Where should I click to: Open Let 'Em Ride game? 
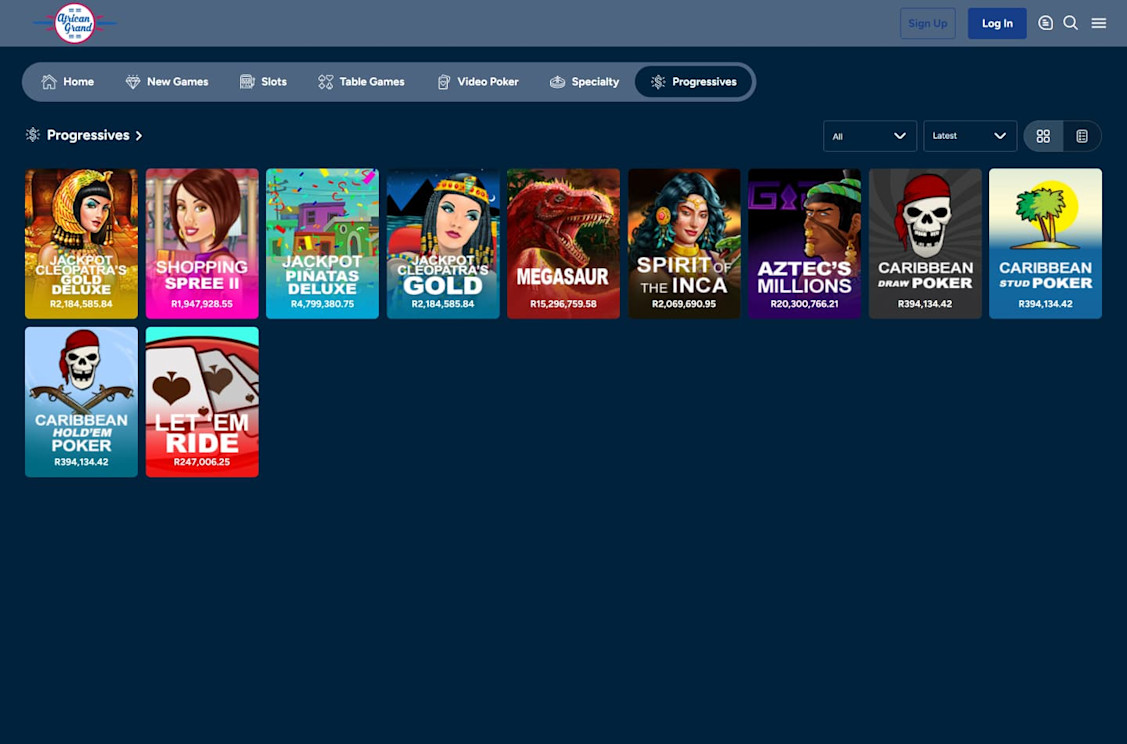(x=202, y=402)
